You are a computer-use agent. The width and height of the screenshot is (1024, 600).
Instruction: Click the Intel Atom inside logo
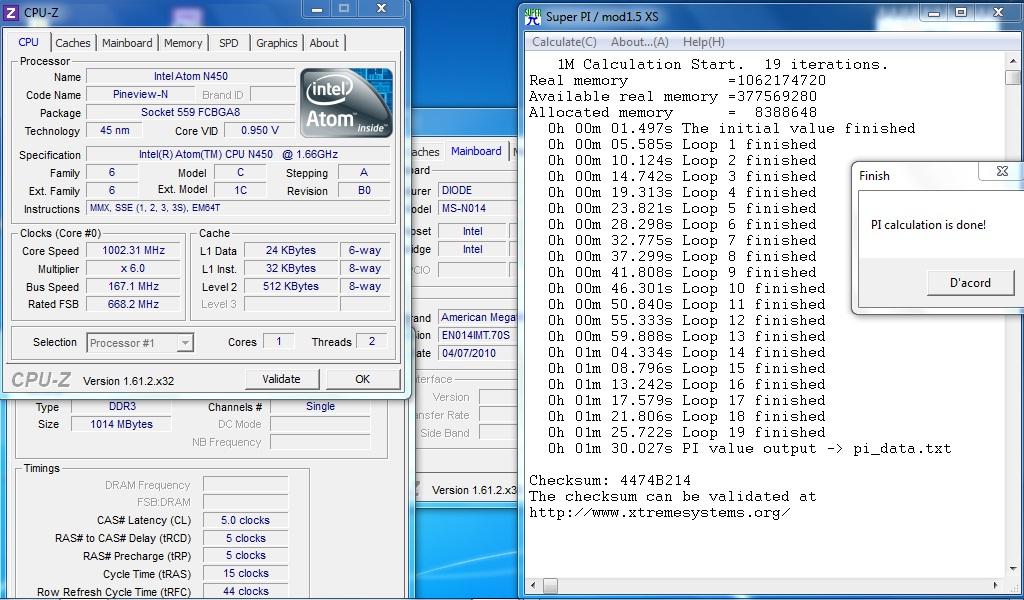click(346, 103)
